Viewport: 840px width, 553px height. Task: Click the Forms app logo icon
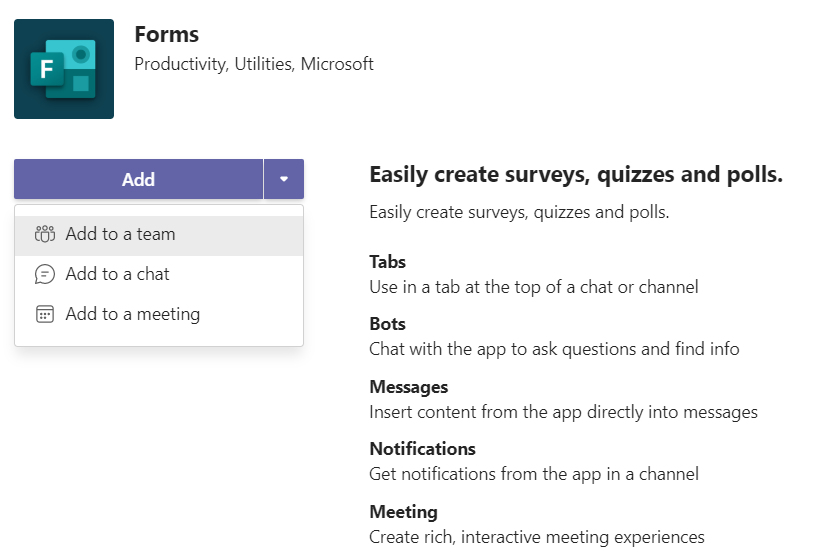click(x=64, y=69)
